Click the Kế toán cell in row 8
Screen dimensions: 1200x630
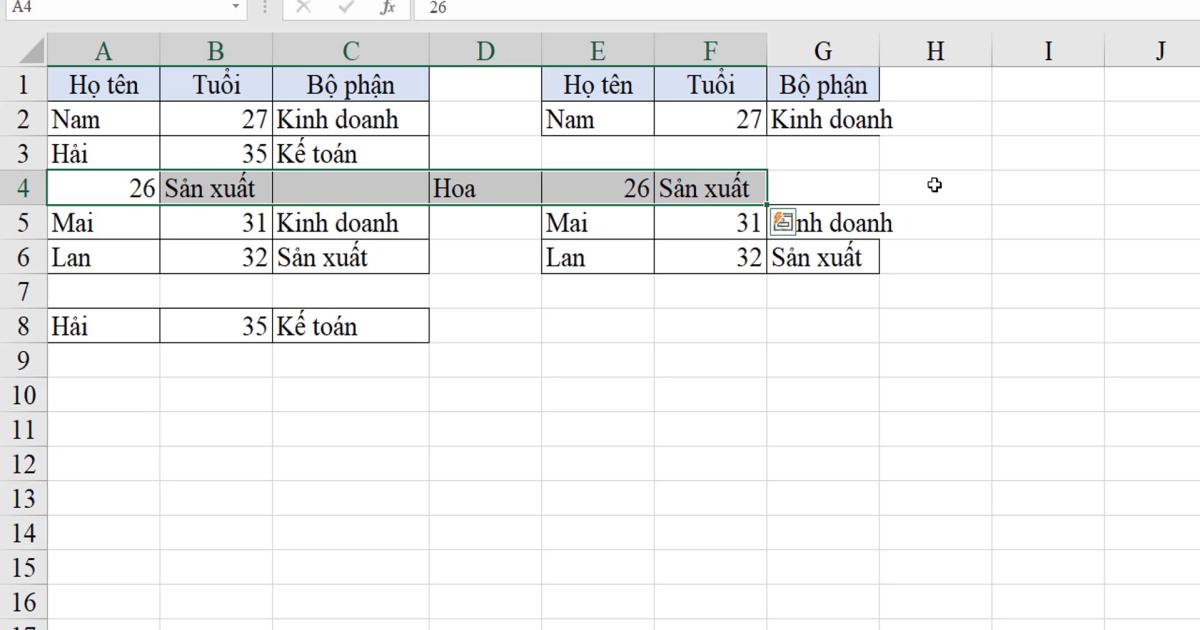point(350,325)
